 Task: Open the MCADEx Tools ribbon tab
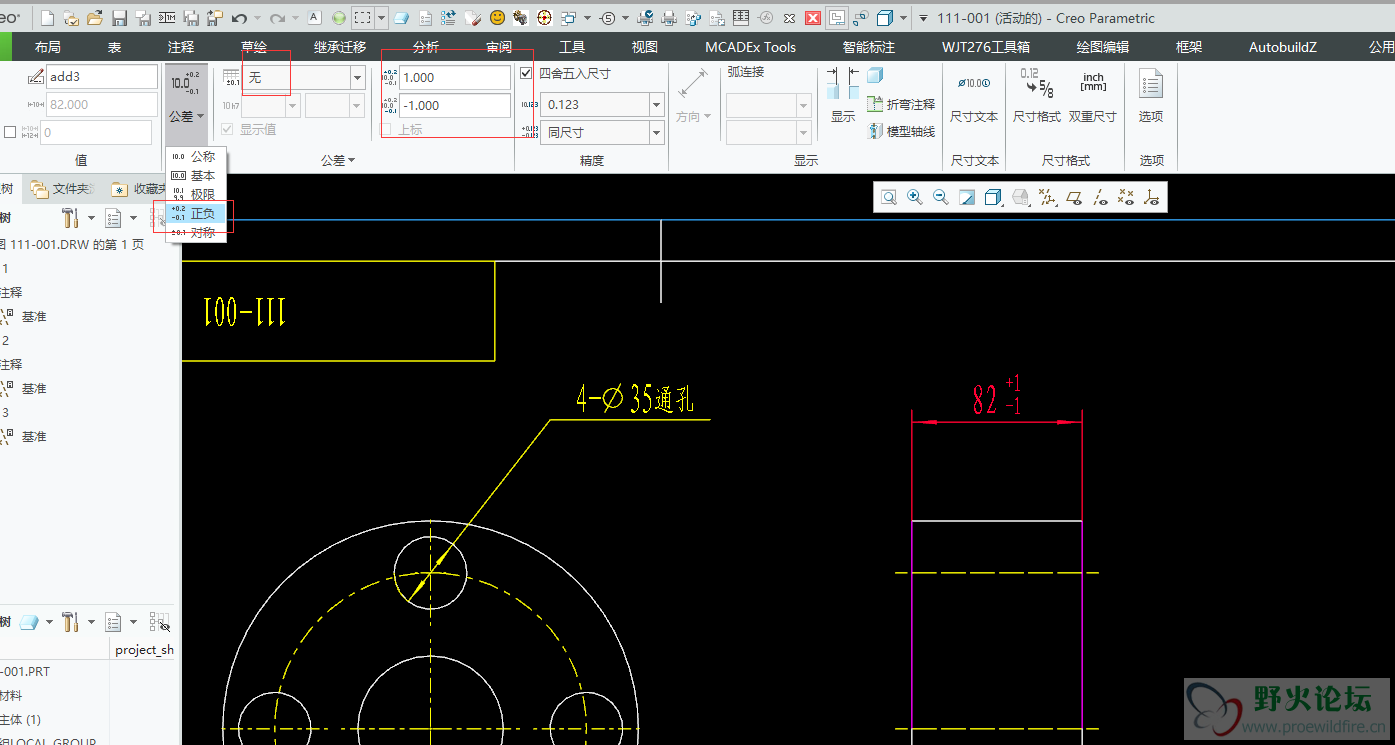pyautogui.click(x=751, y=47)
